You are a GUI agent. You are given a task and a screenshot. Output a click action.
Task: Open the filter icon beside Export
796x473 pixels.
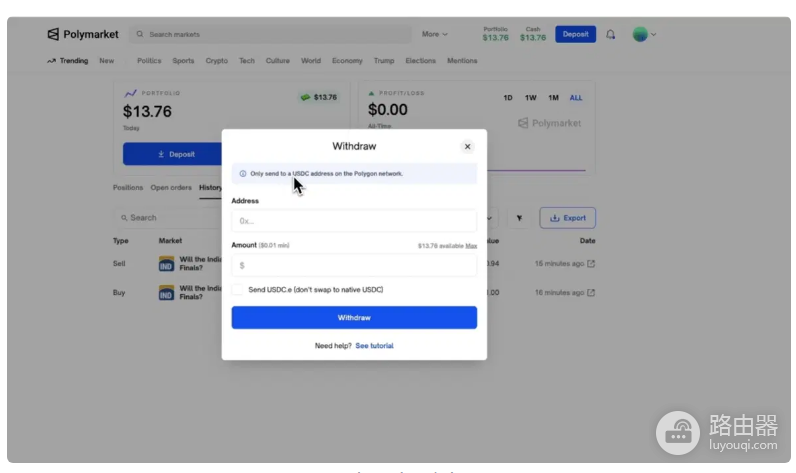pyautogui.click(x=519, y=218)
